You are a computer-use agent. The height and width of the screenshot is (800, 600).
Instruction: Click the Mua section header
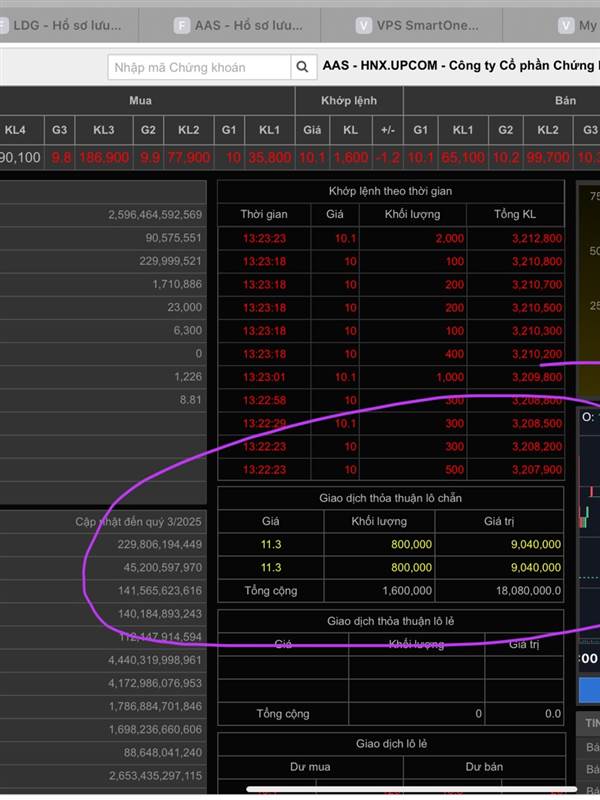(x=140, y=101)
